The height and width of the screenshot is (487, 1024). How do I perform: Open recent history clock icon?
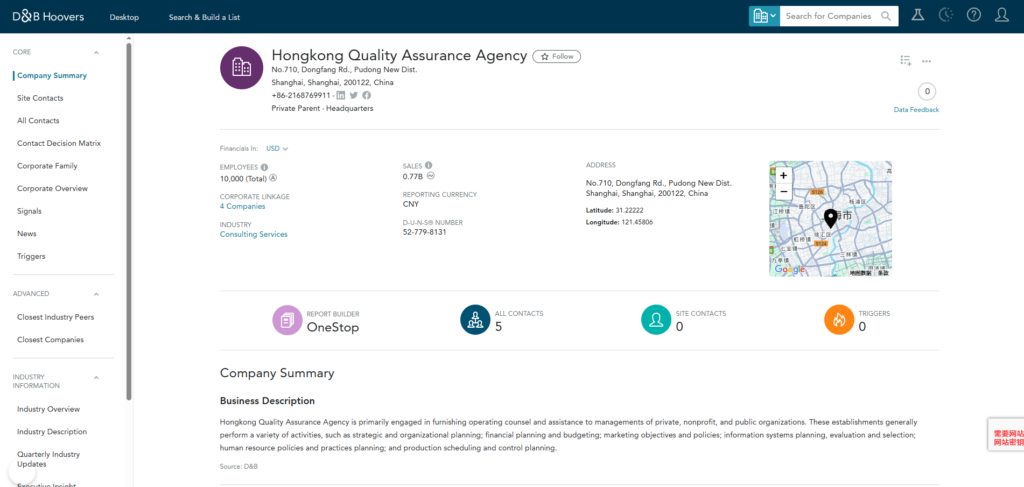click(x=946, y=16)
